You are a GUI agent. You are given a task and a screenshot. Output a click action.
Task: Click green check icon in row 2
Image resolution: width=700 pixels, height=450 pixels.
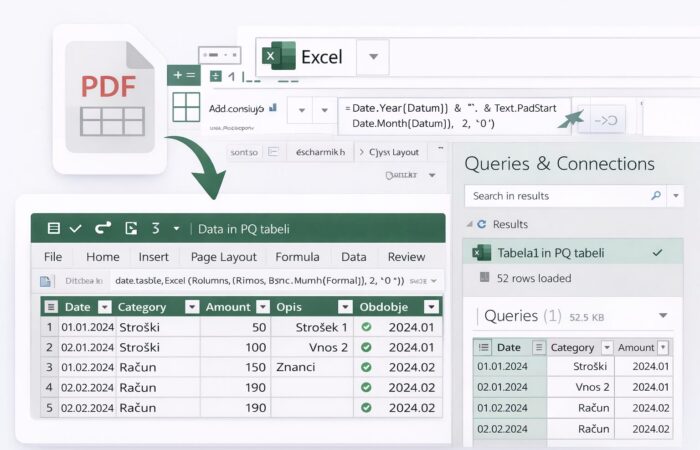click(367, 347)
